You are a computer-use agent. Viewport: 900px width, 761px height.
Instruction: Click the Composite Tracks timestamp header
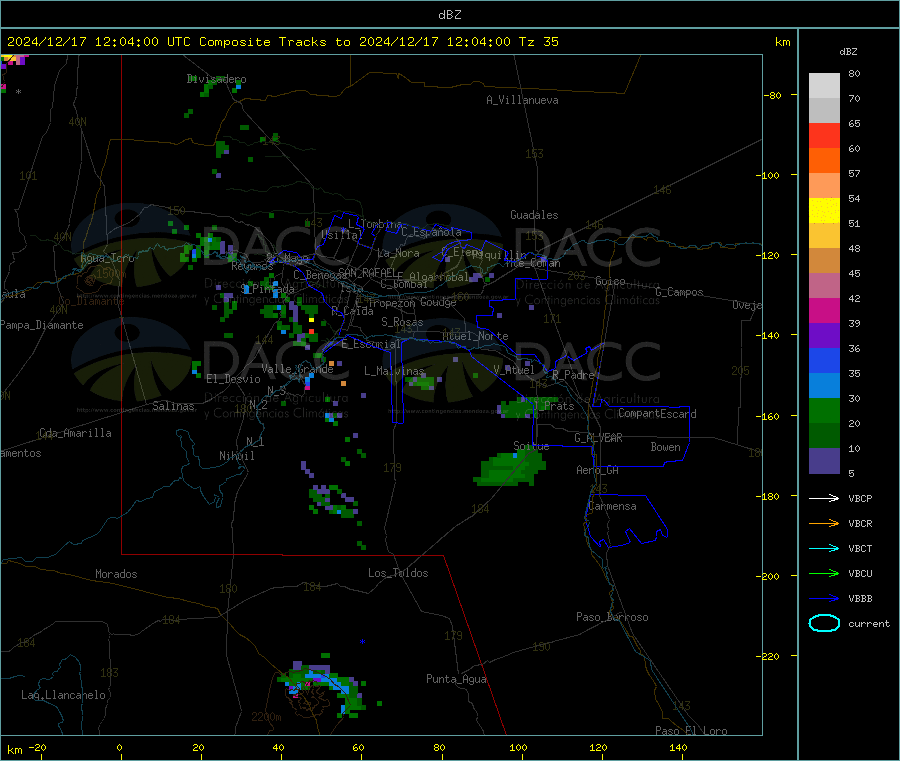(x=283, y=42)
